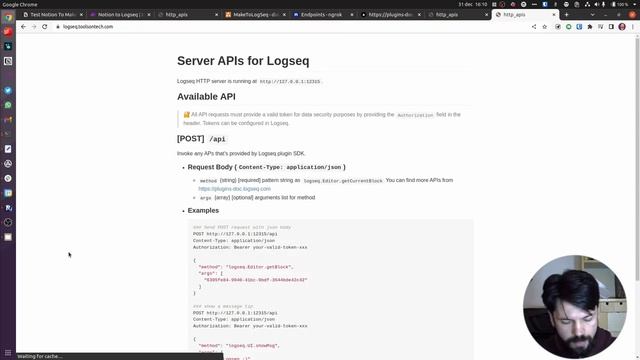
Task: Select the active http_apis tab
Action: pos(524,14)
